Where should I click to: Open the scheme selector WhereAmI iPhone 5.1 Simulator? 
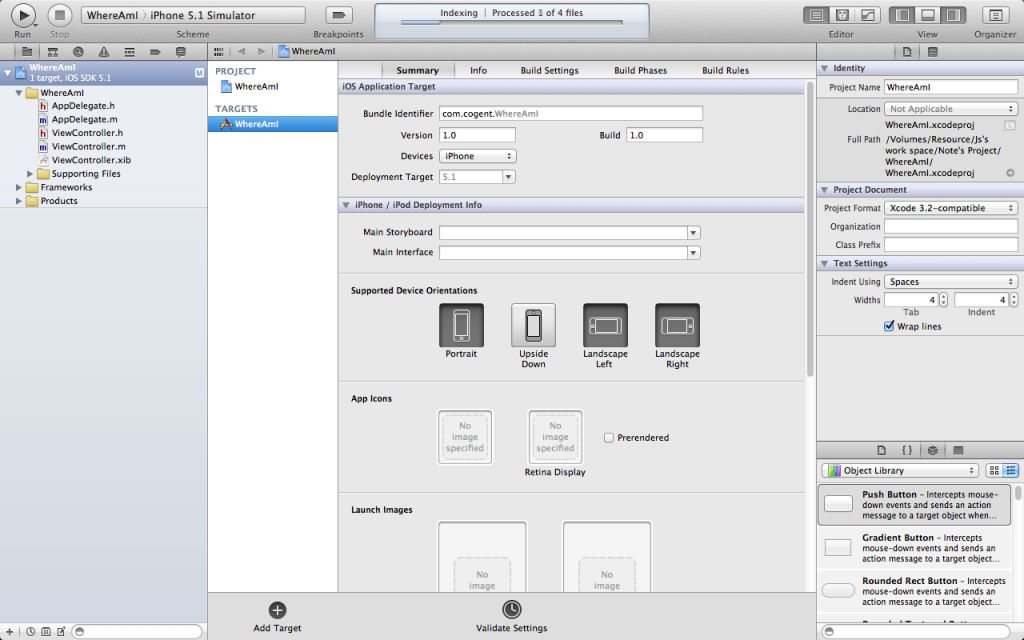193,15
